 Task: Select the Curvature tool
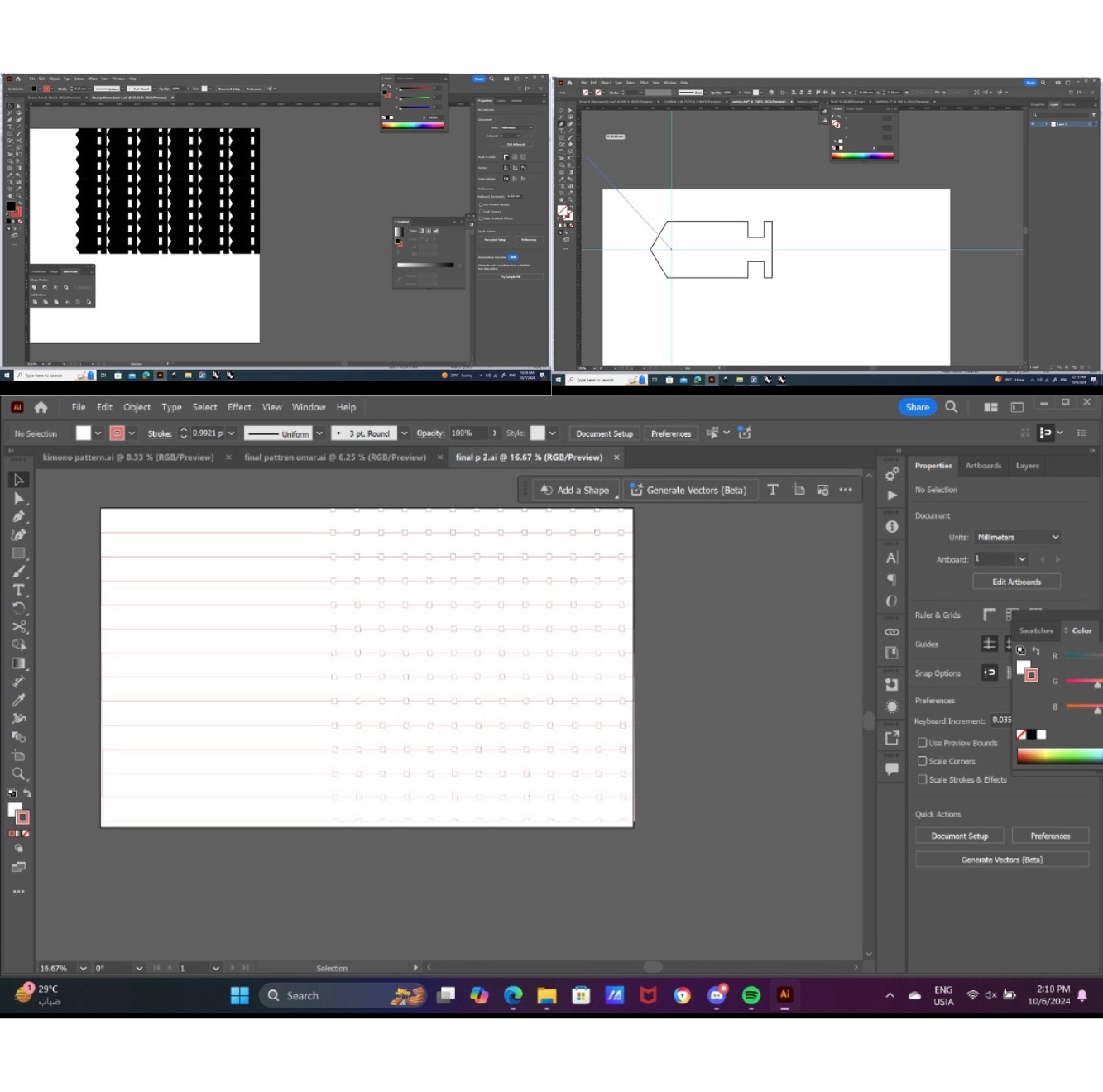(18, 535)
